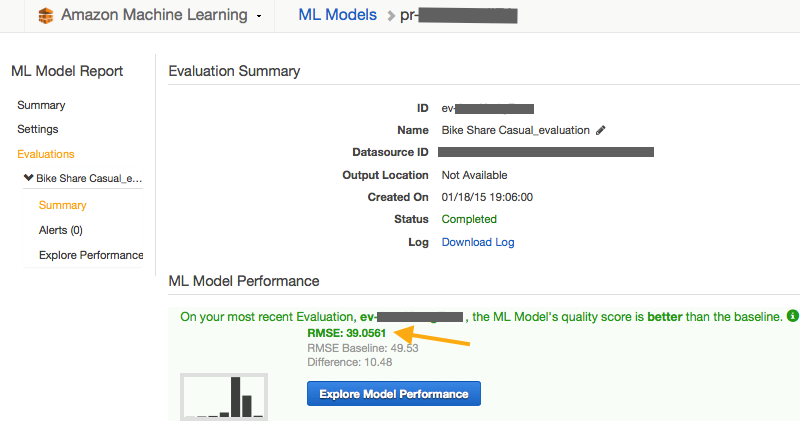Click the Amazon Machine Learning cube logo
The width and height of the screenshot is (800, 448).
[46, 16]
